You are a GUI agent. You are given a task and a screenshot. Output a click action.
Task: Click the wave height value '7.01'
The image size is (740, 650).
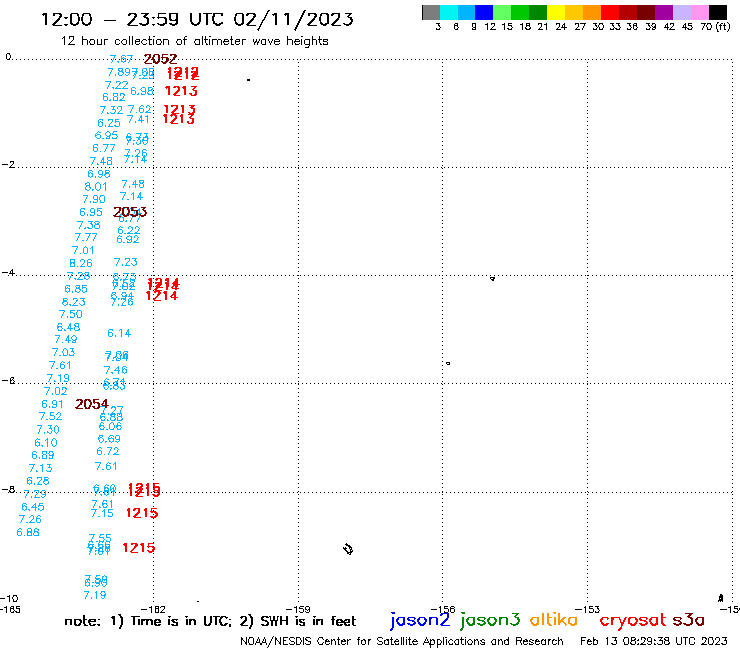(83, 251)
